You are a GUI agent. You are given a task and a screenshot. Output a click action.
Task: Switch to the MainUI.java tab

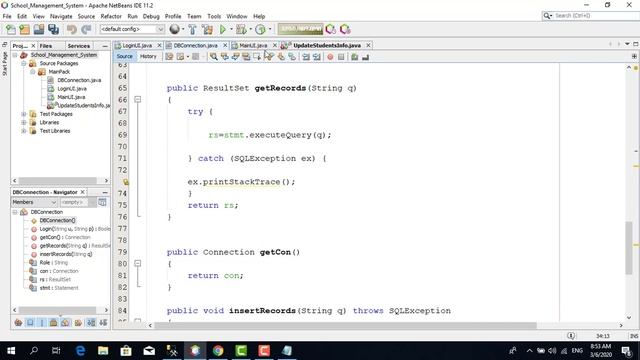pyautogui.click(x=253, y=45)
